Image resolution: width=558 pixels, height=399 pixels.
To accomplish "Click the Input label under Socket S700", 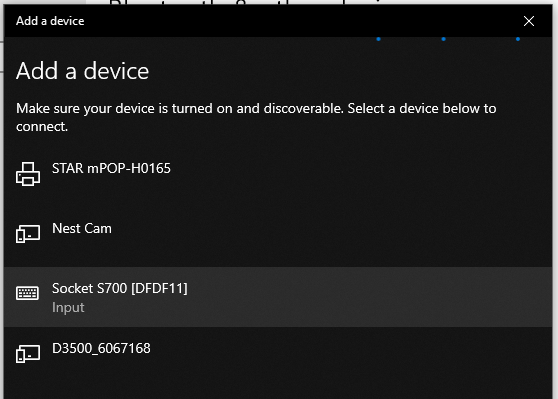I will pyautogui.click(x=68, y=308).
